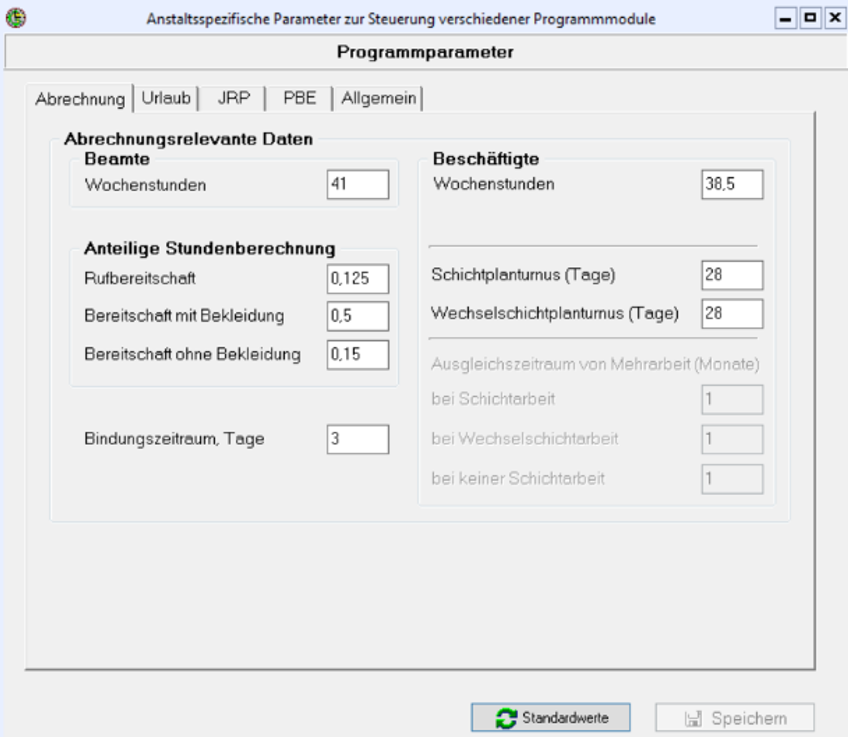Edit Beamte Wochenstunden field showing 41
The image size is (848, 737).
(x=357, y=184)
